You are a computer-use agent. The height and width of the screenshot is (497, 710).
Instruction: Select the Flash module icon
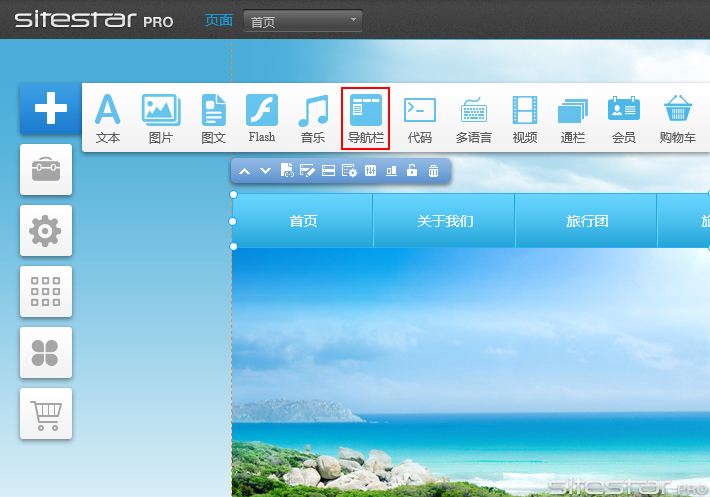coord(262,118)
